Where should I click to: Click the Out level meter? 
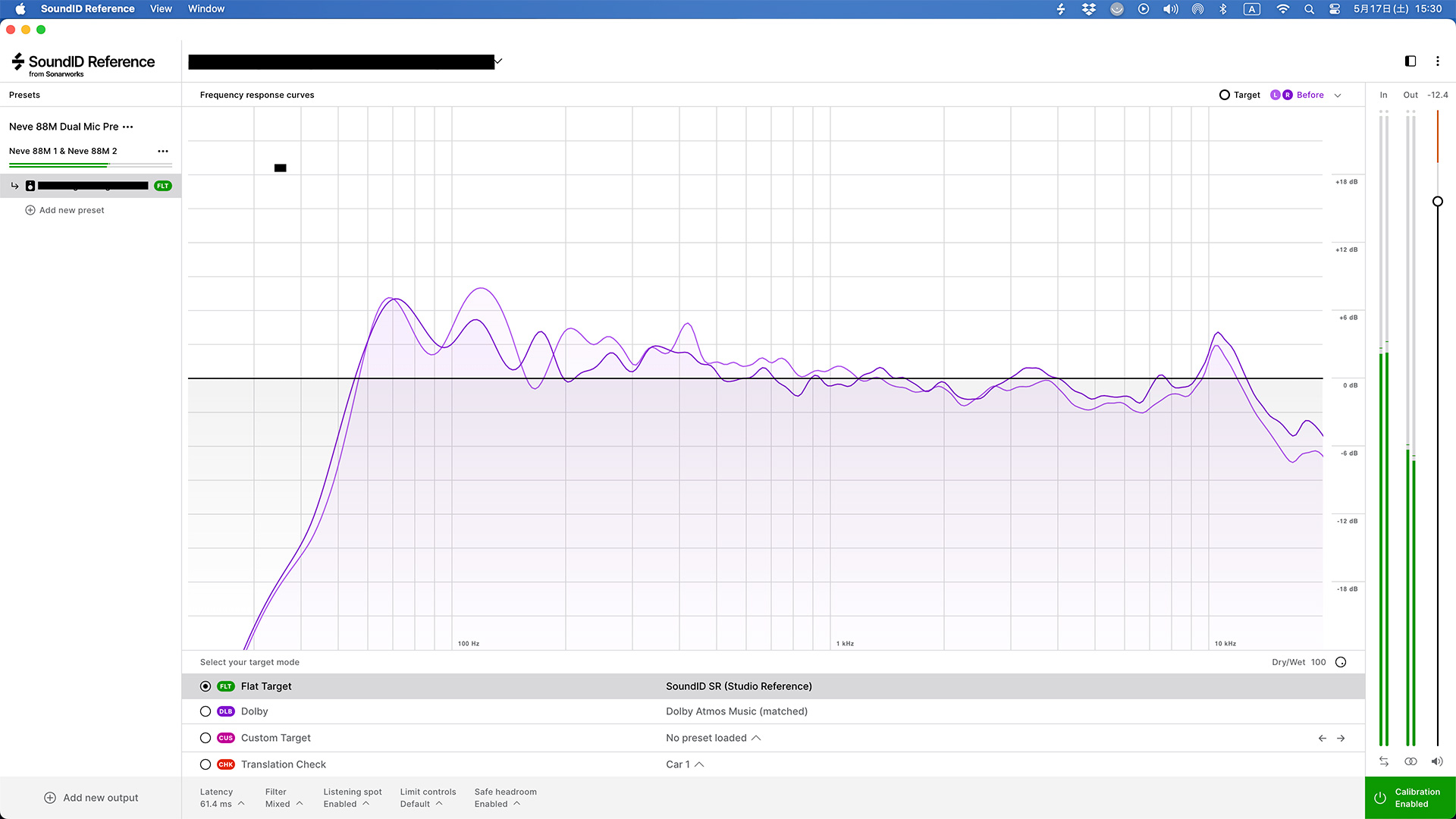coord(1410,428)
